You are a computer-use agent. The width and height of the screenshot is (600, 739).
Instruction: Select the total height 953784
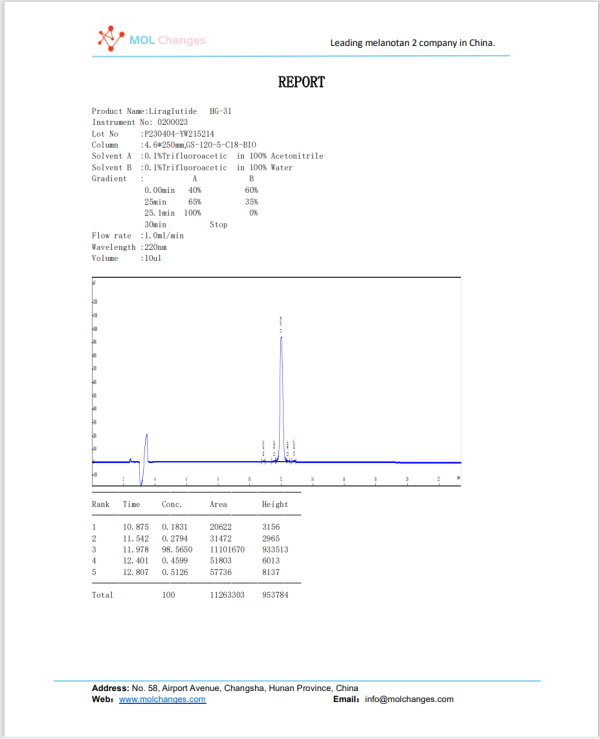[x=275, y=595]
